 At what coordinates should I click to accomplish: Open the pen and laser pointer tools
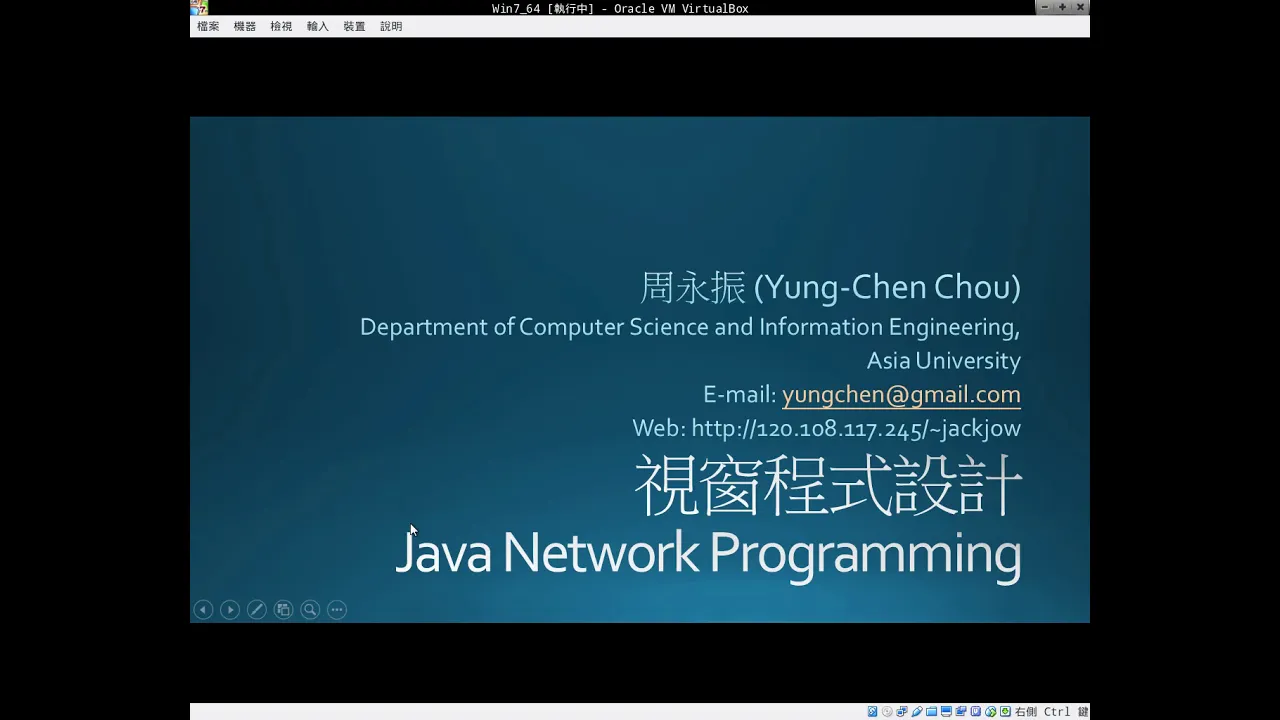click(257, 609)
